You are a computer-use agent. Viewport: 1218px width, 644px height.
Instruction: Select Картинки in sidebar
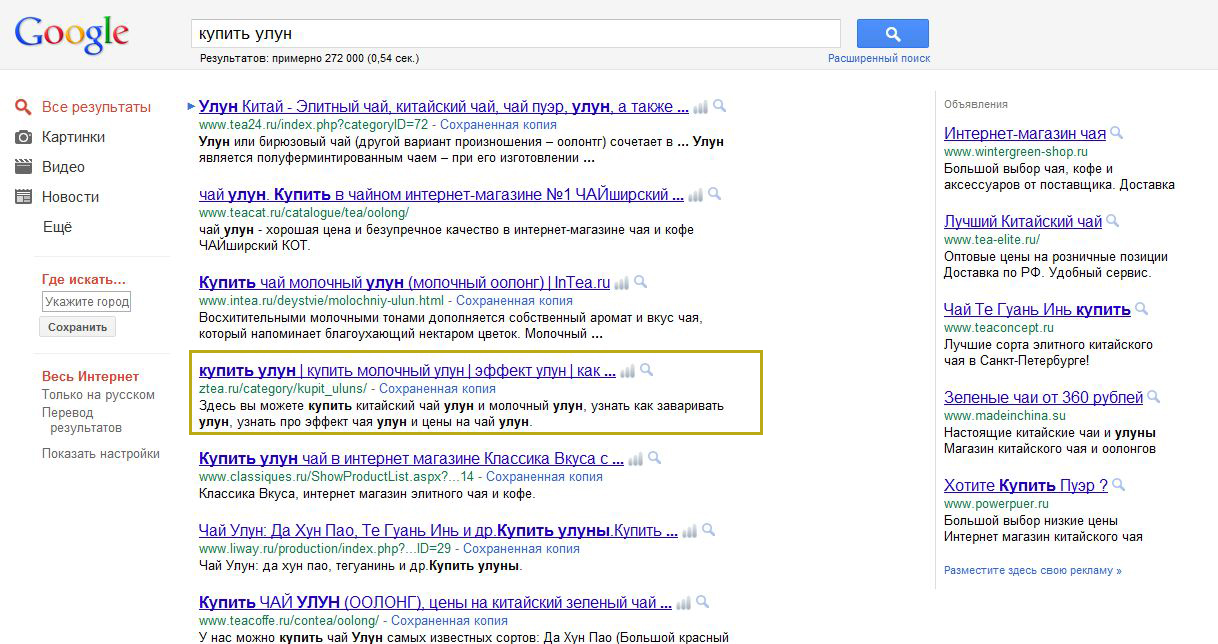pos(73,137)
